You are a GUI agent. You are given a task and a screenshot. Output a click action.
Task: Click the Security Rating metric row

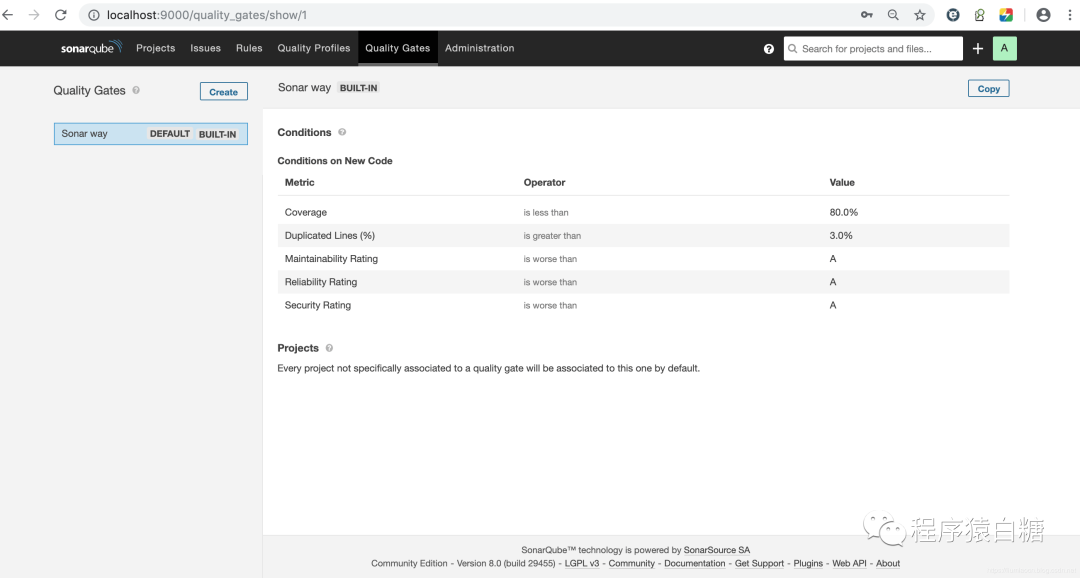coord(643,305)
